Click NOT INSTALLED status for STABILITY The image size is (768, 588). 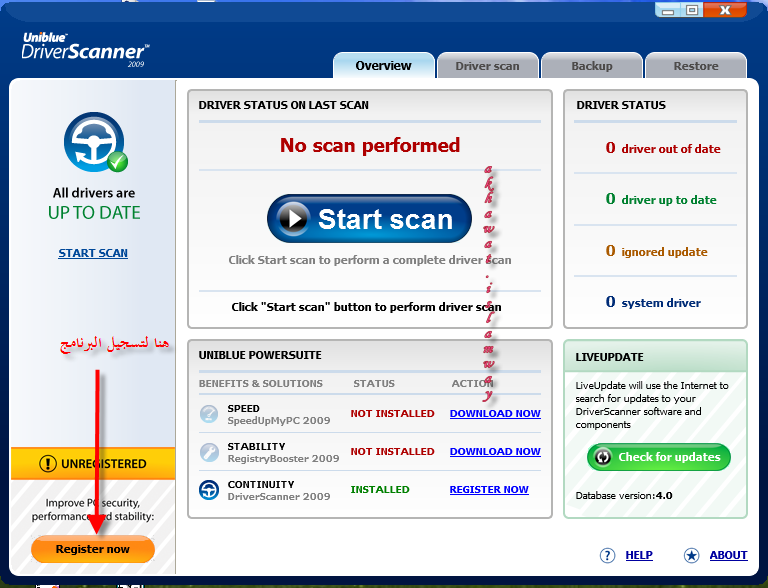392,451
